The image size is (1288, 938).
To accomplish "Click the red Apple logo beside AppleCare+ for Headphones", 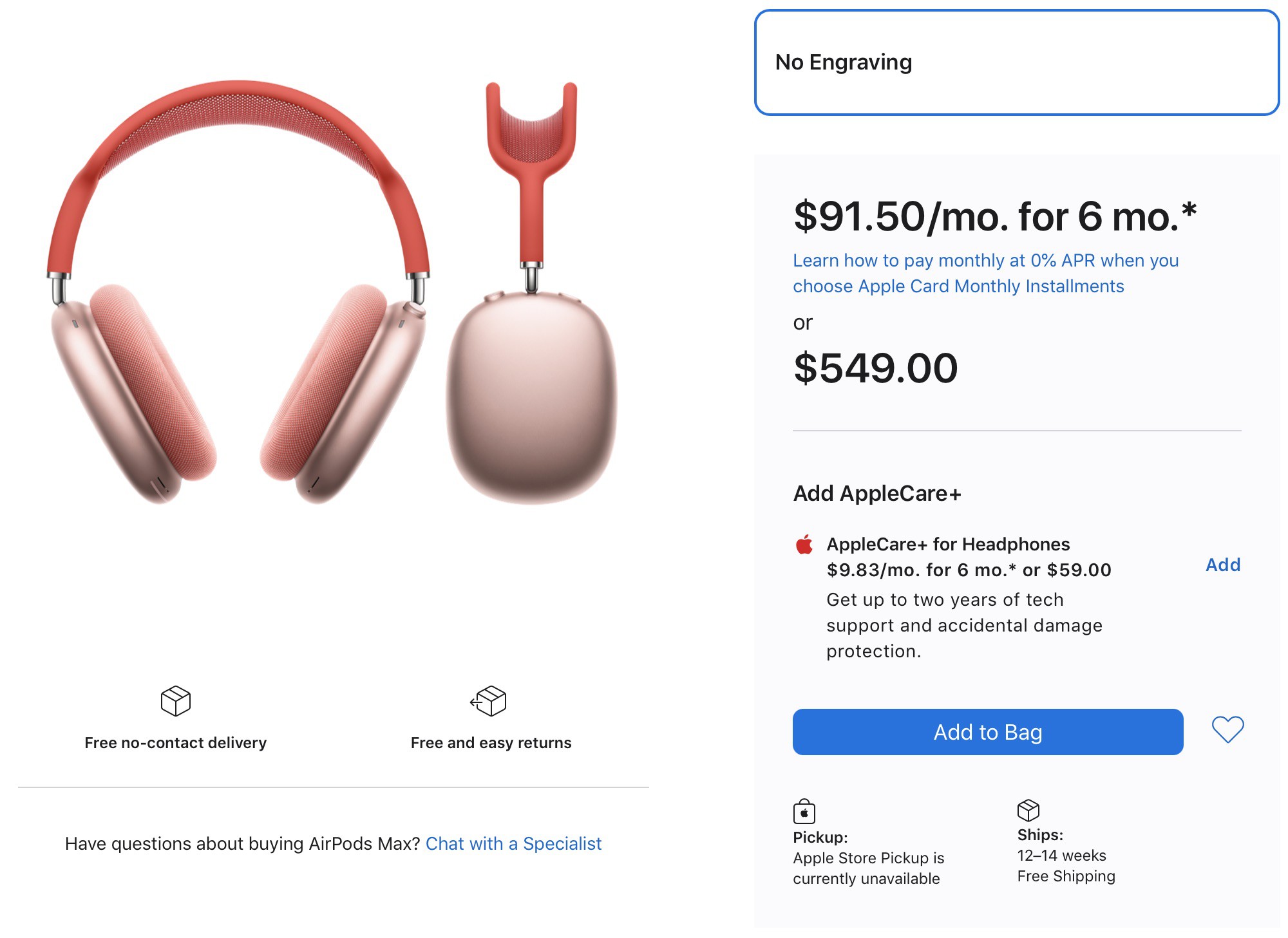I will tap(805, 545).
